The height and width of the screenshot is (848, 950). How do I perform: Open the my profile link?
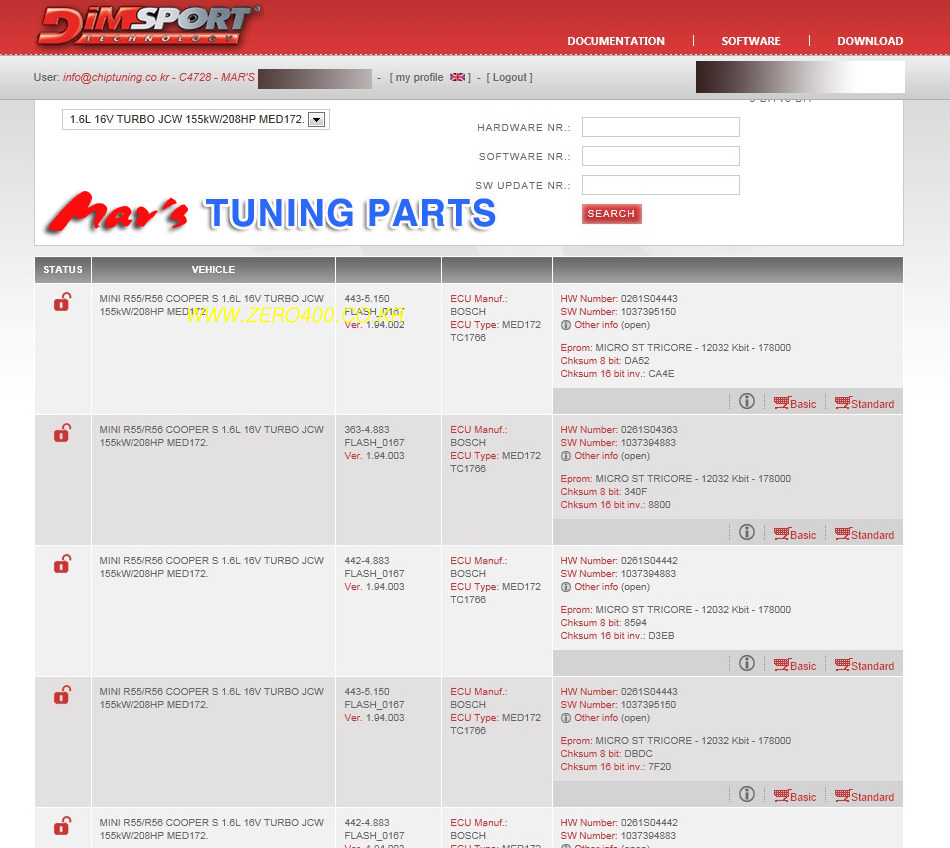419,78
